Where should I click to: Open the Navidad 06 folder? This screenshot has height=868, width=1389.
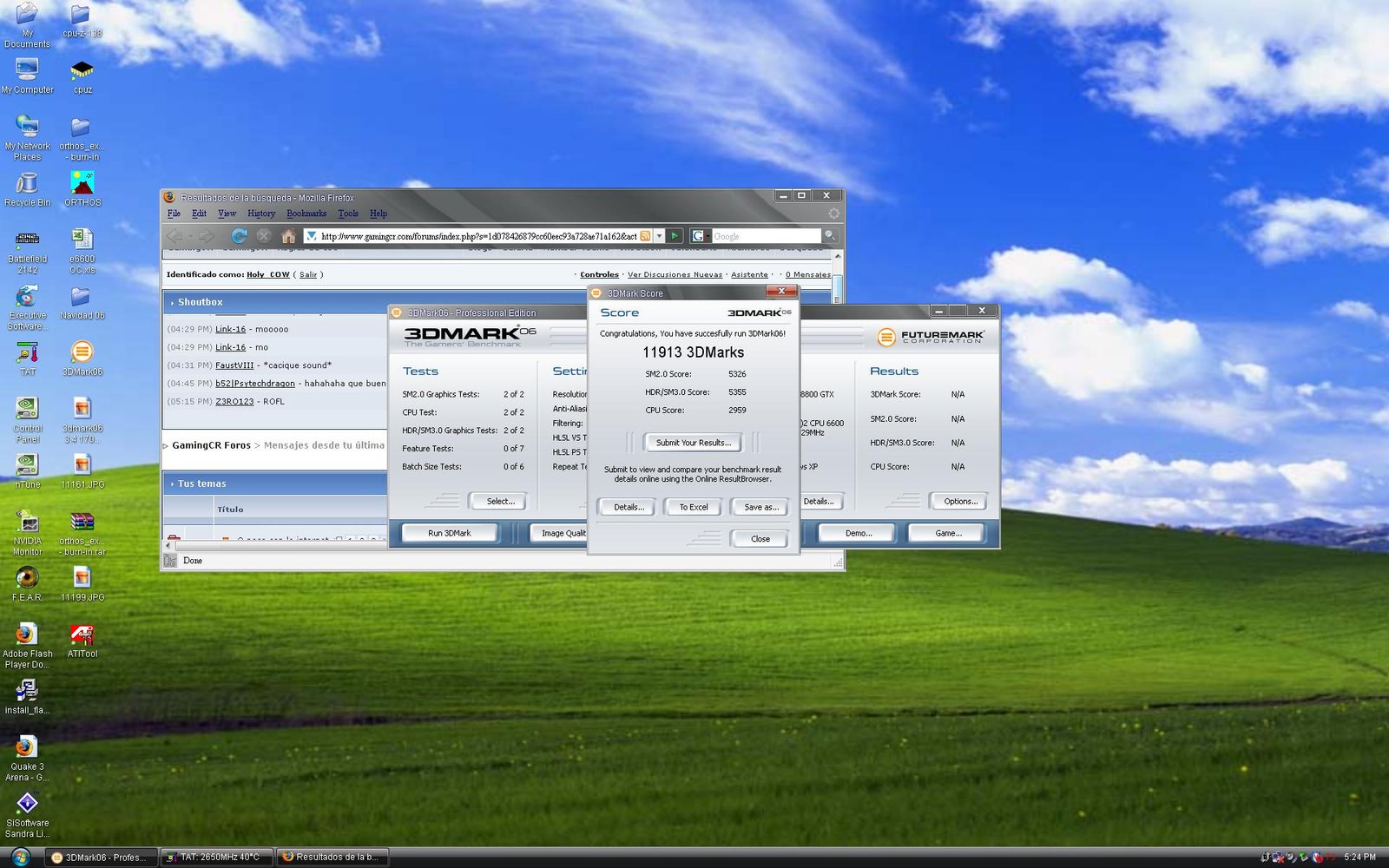coord(82,304)
